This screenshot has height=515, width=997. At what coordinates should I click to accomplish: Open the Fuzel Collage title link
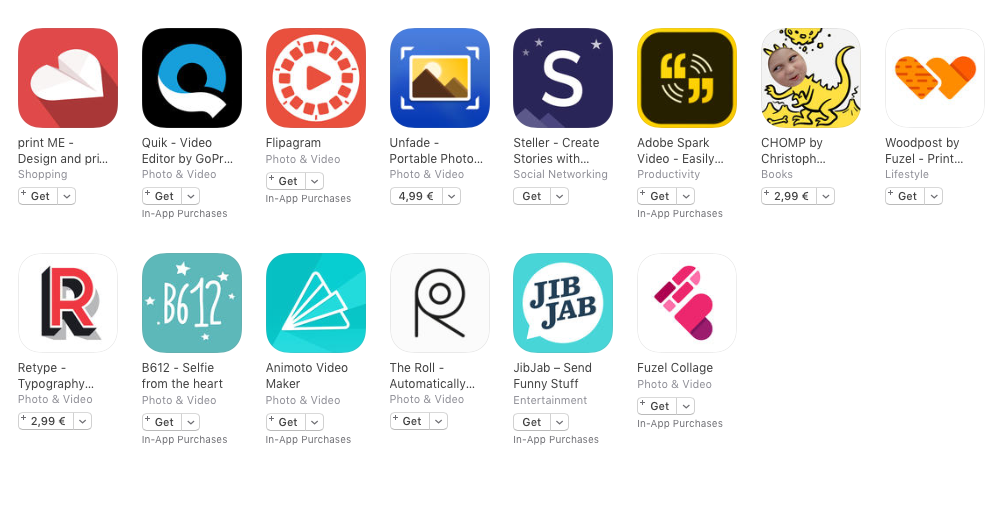point(675,367)
